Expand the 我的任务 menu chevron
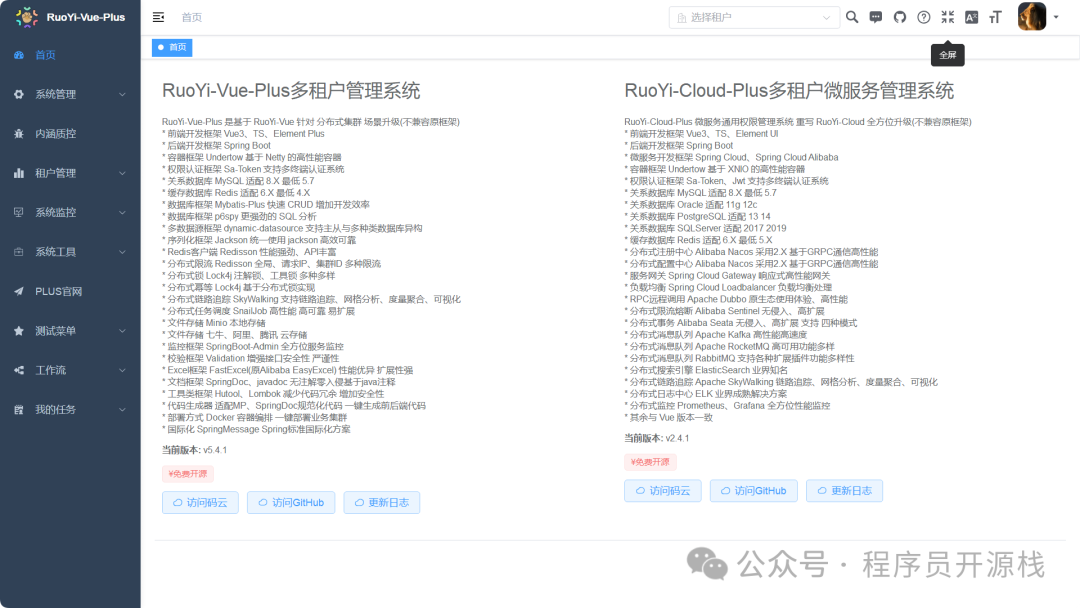Image resolution: width=1080 pixels, height=608 pixels. click(x=122, y=410)
